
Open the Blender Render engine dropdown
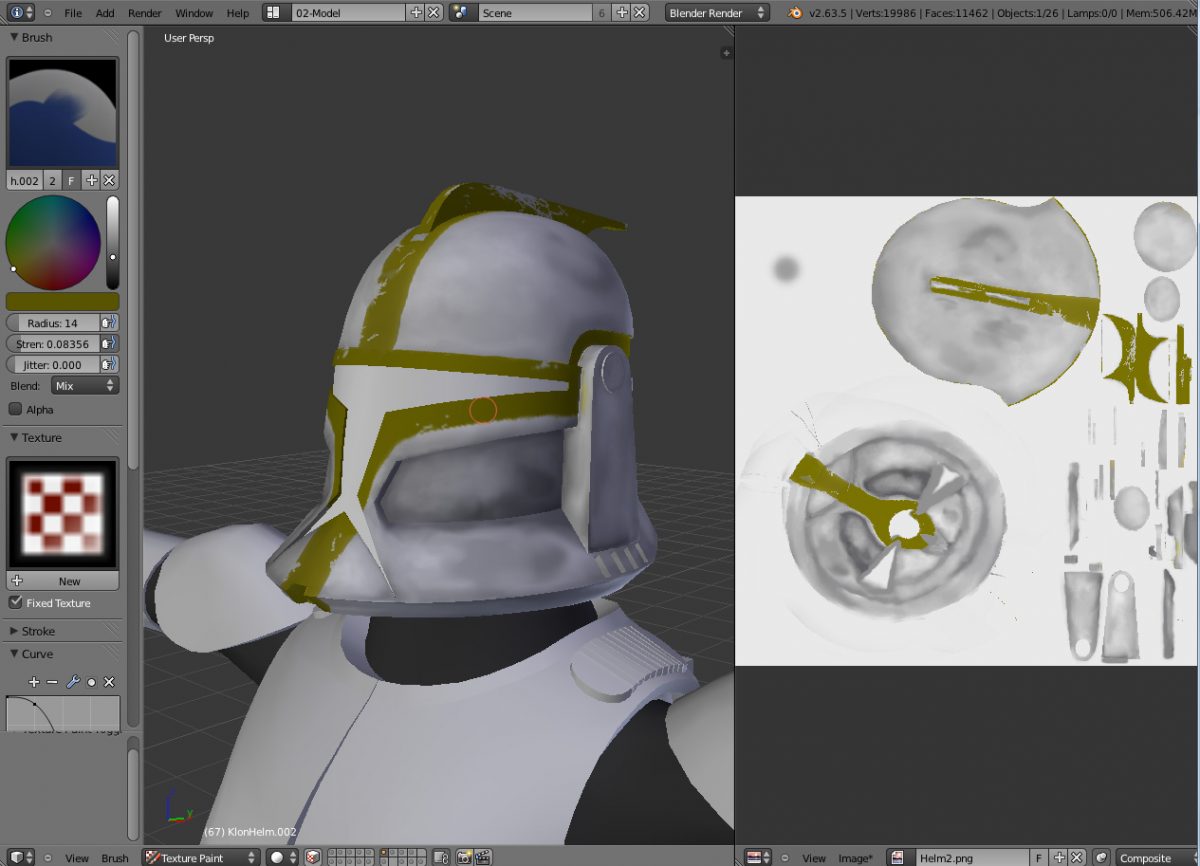pos(718,13)
